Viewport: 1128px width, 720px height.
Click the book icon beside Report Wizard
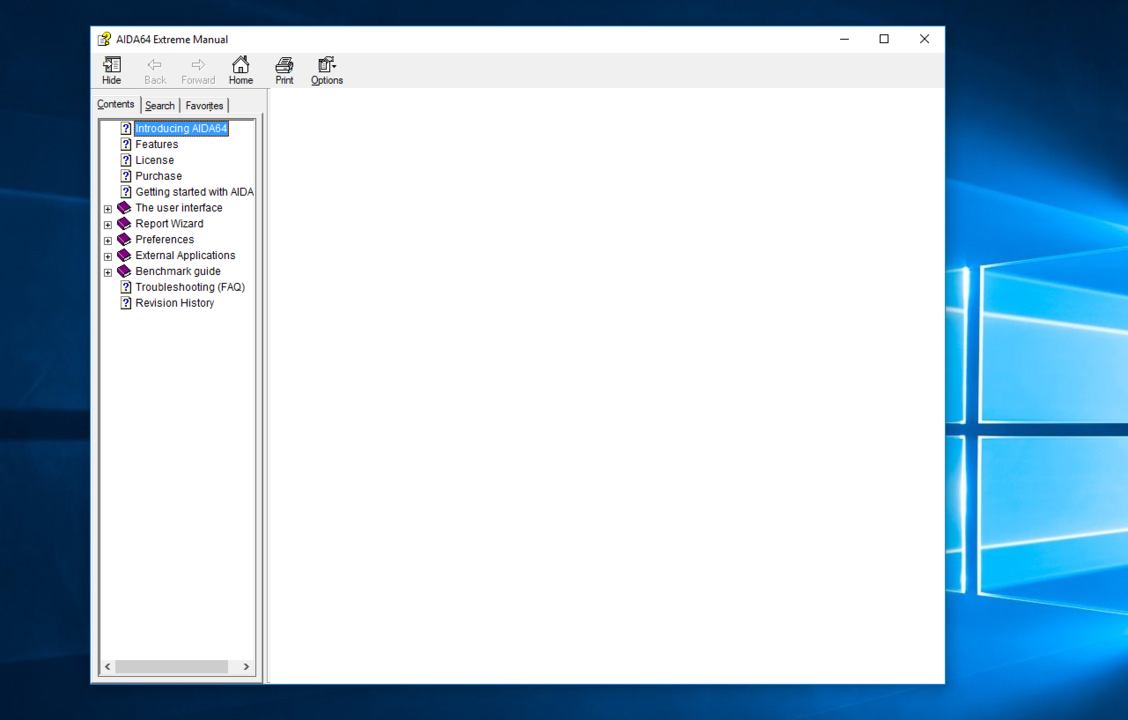click(124, 224)
